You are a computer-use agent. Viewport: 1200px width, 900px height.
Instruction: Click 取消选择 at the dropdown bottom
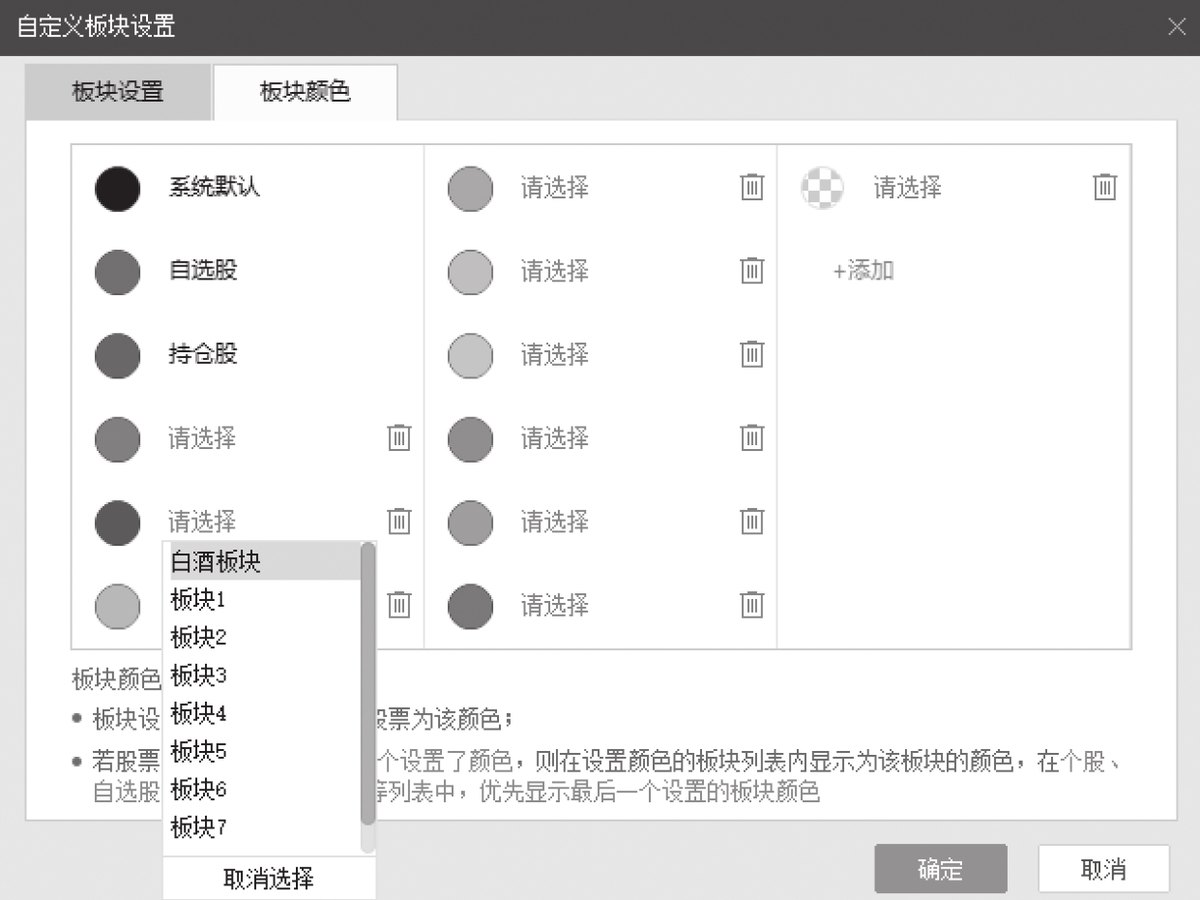(x=269, y=878)
